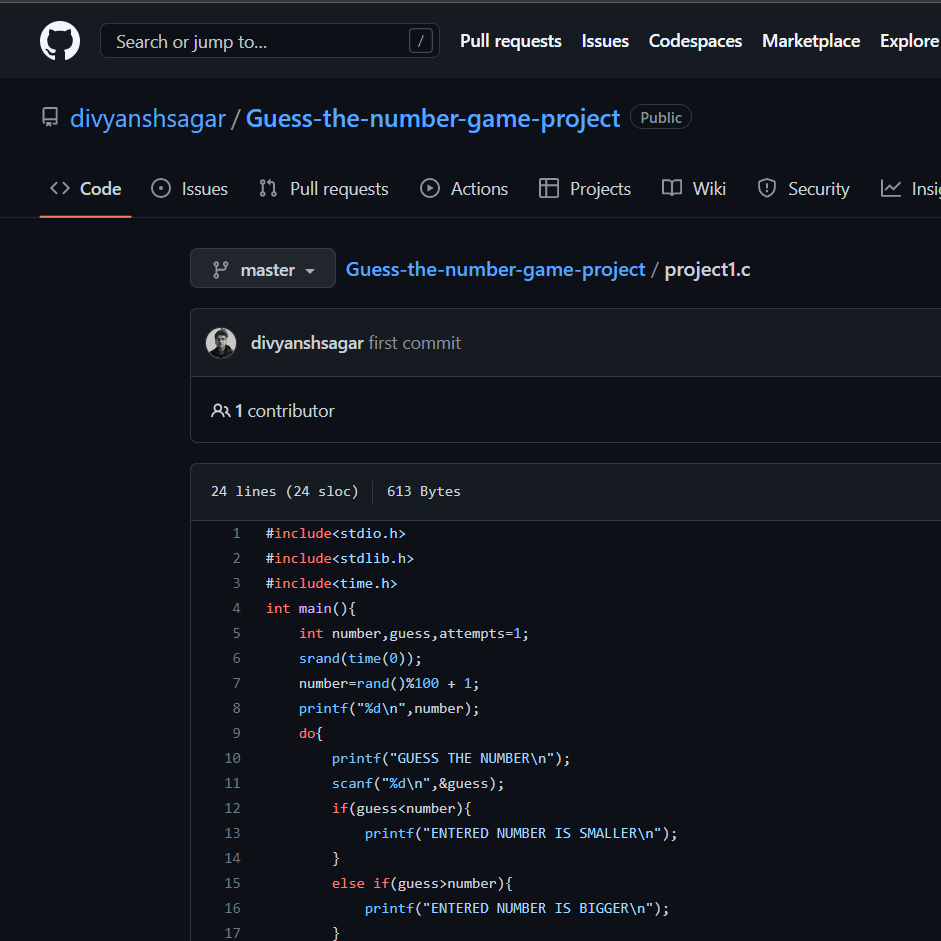Click 24 lines (24 sloc) text

(284, 491)
